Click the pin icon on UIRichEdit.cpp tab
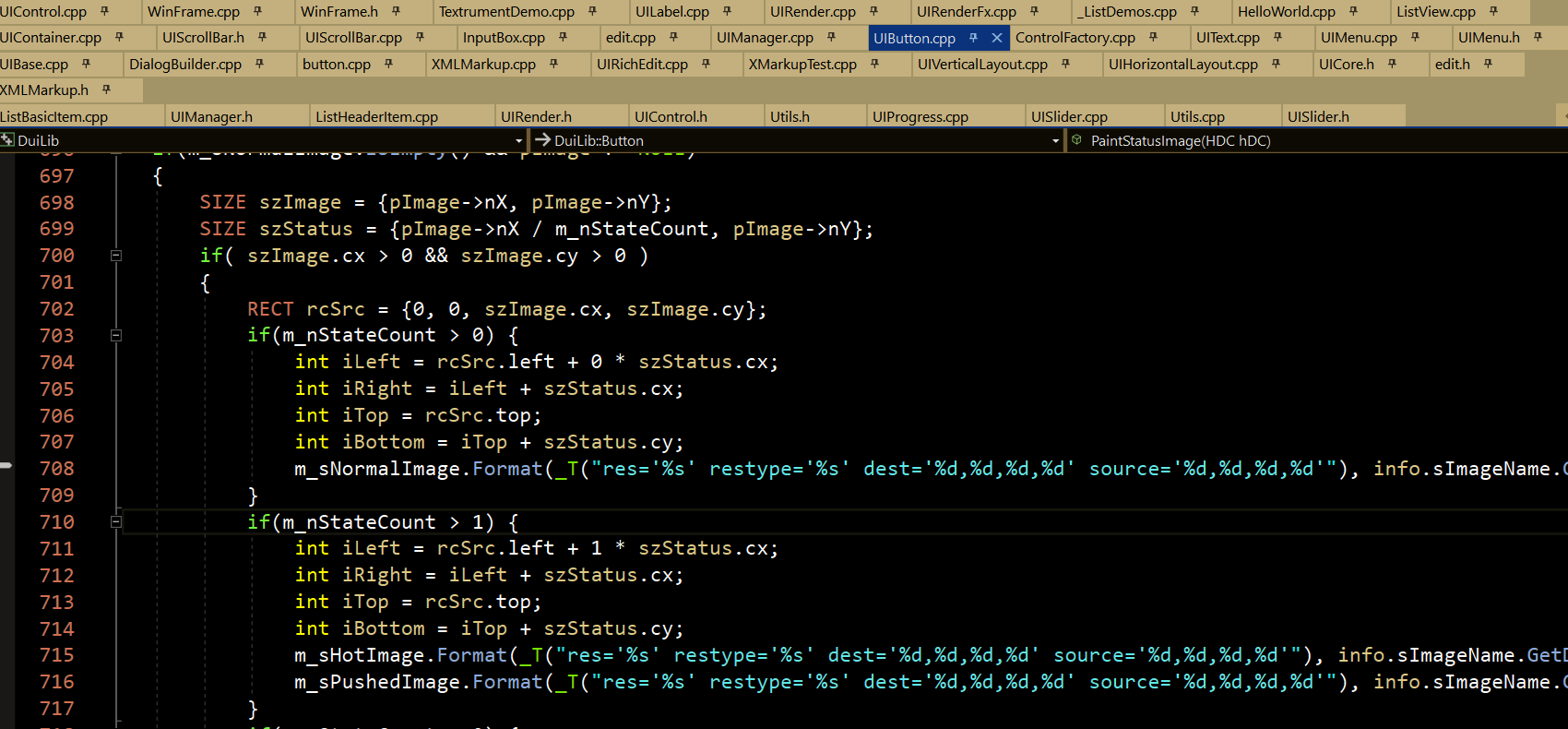 coord(706,65)
